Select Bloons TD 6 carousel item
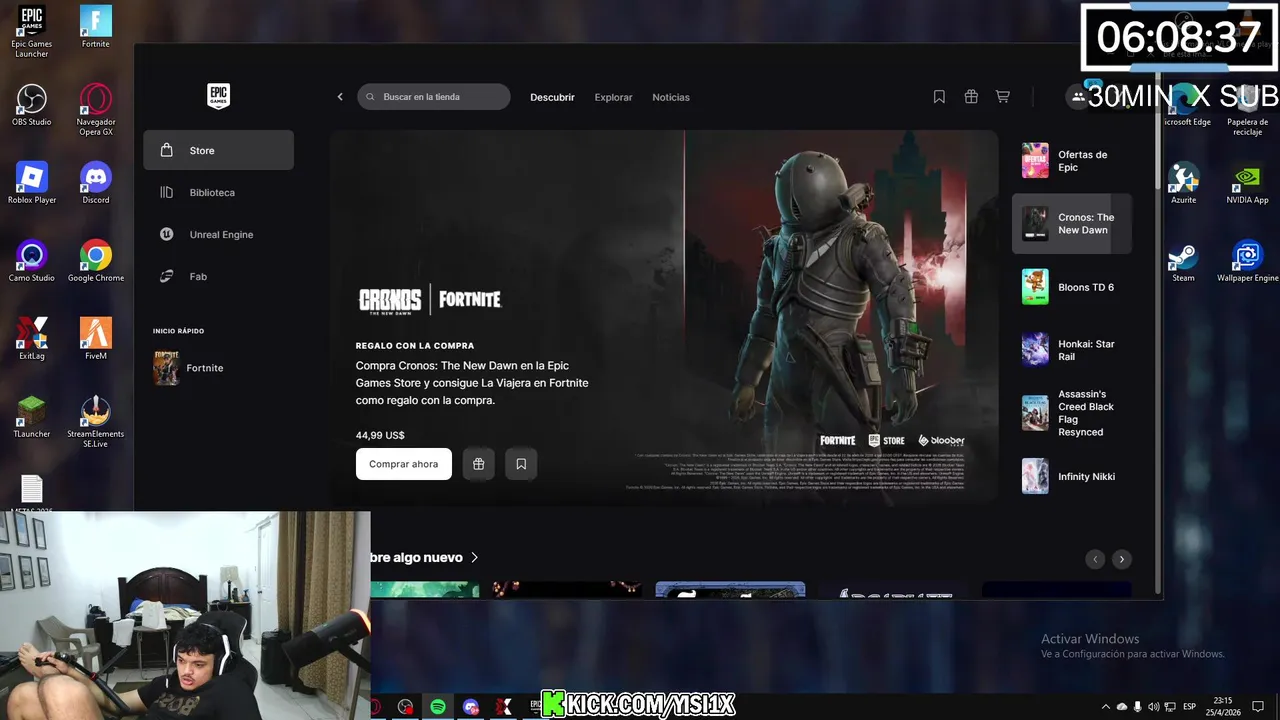 (1072, 287)
